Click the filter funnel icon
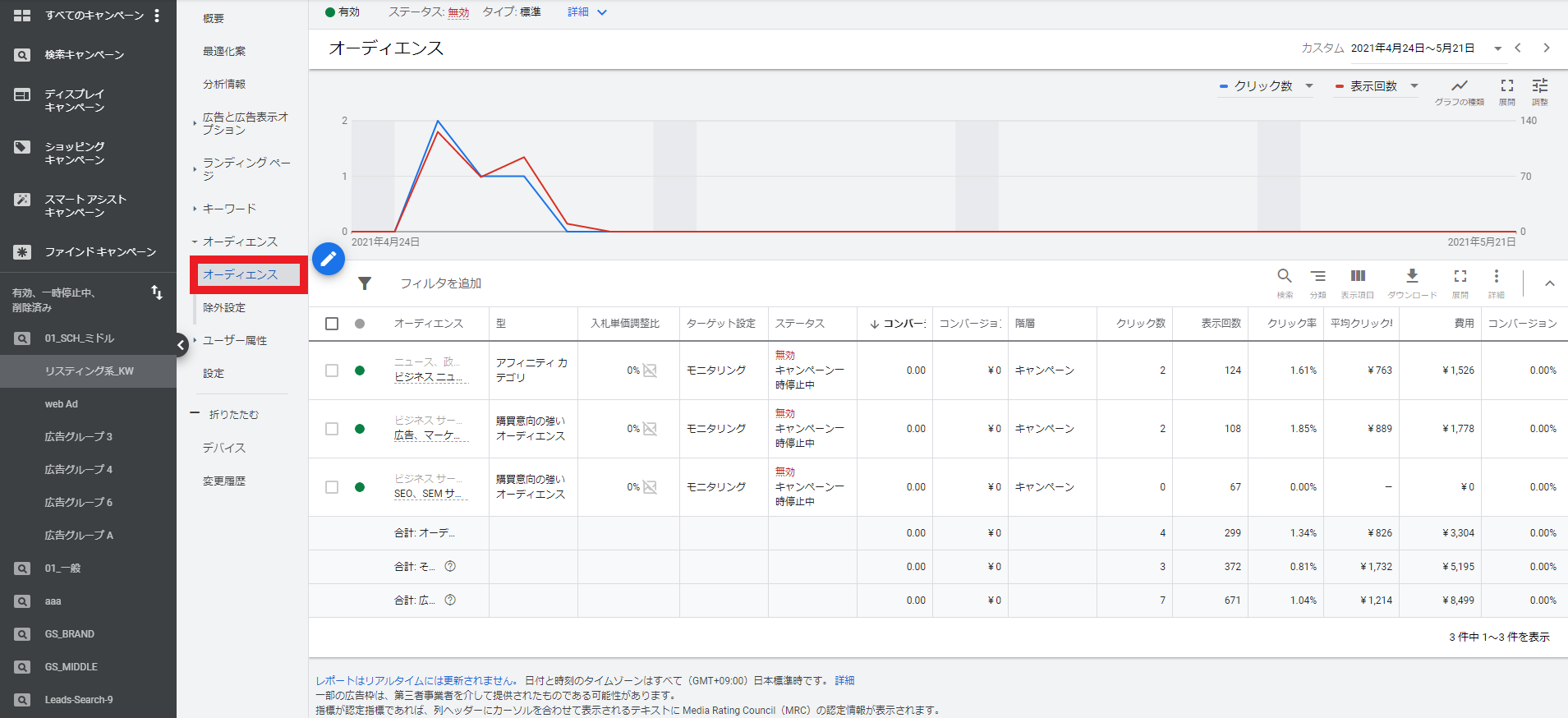 [365, 283]
